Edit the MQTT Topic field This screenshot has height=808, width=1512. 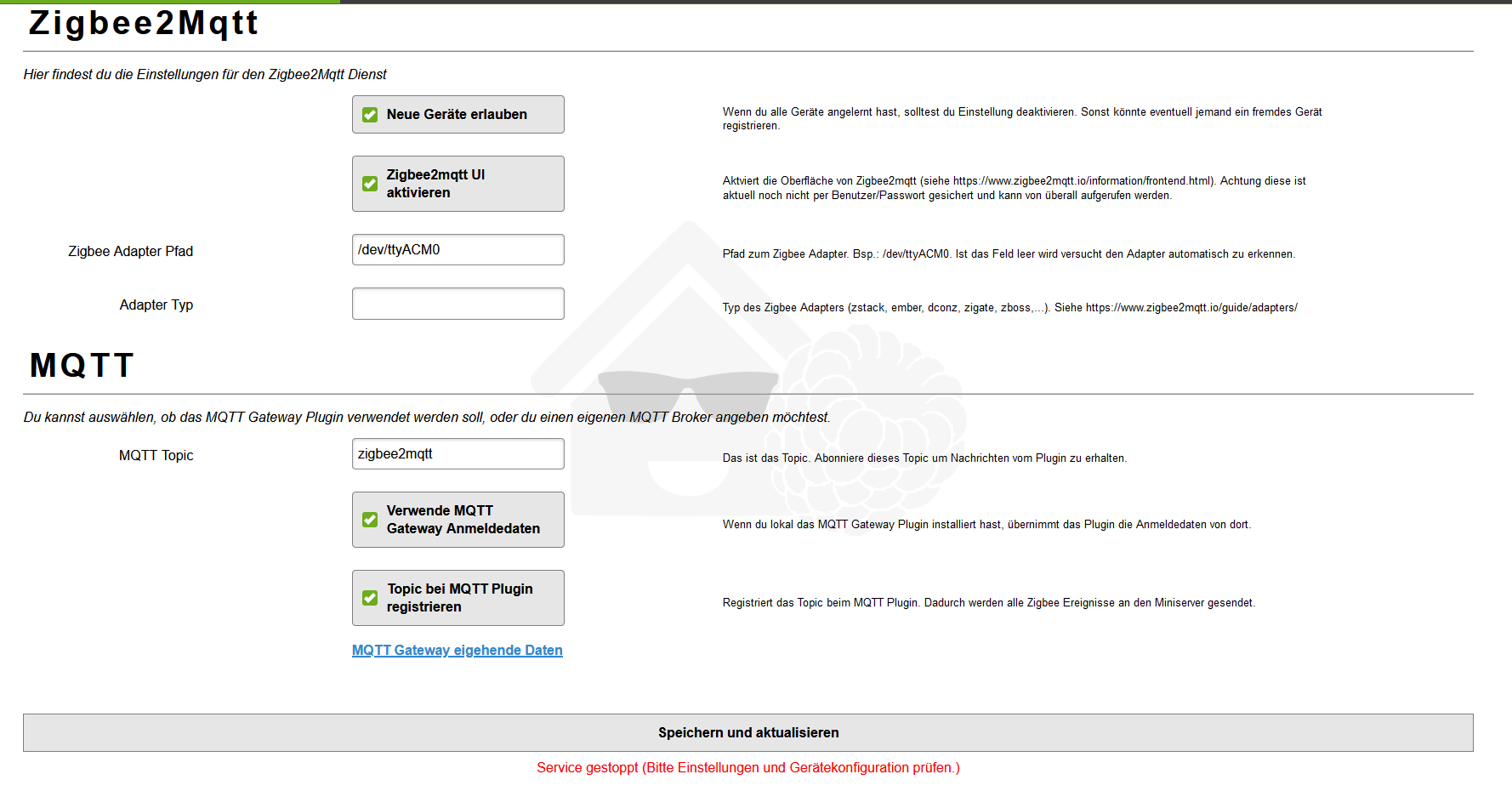pos(458,454)
